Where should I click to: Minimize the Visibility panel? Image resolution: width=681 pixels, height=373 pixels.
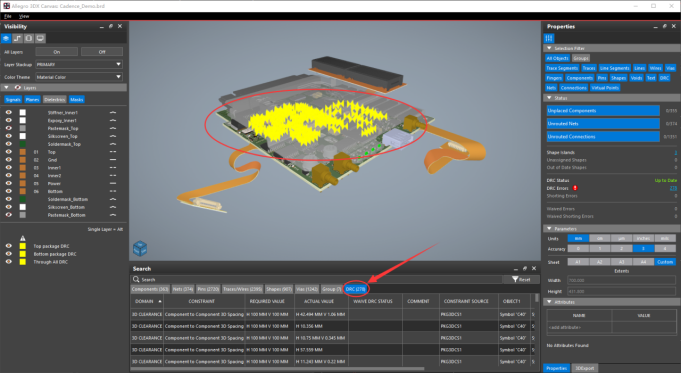pos(102,27)
